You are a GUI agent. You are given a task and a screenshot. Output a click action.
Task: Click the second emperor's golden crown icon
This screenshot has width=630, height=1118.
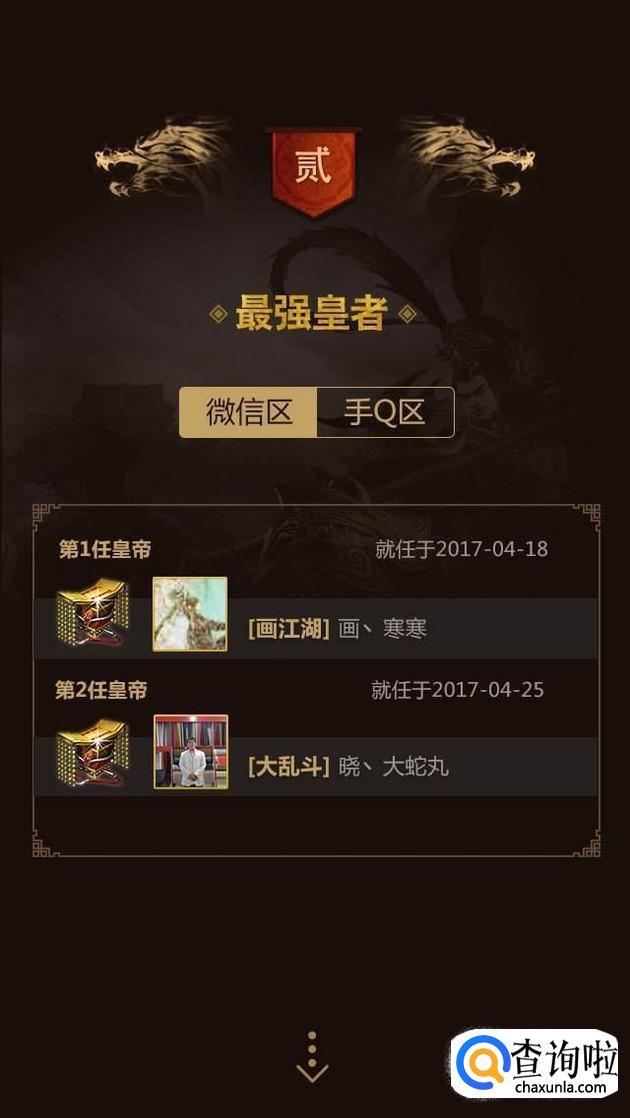click(93, 752)
